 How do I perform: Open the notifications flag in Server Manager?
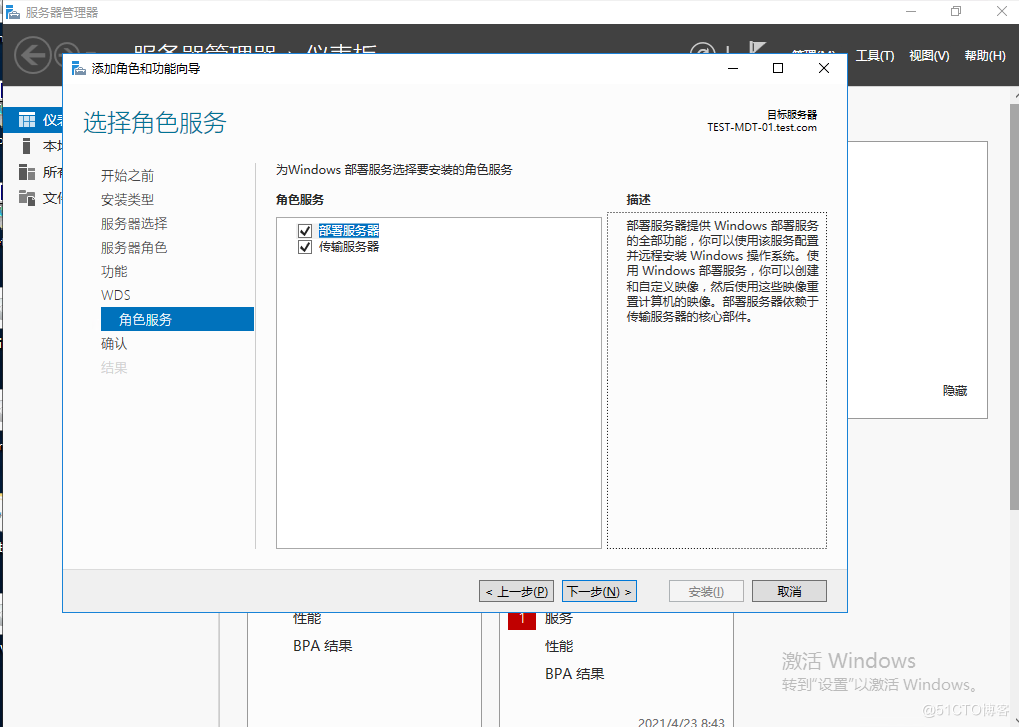pyautogui.click(x=756, y=49)
